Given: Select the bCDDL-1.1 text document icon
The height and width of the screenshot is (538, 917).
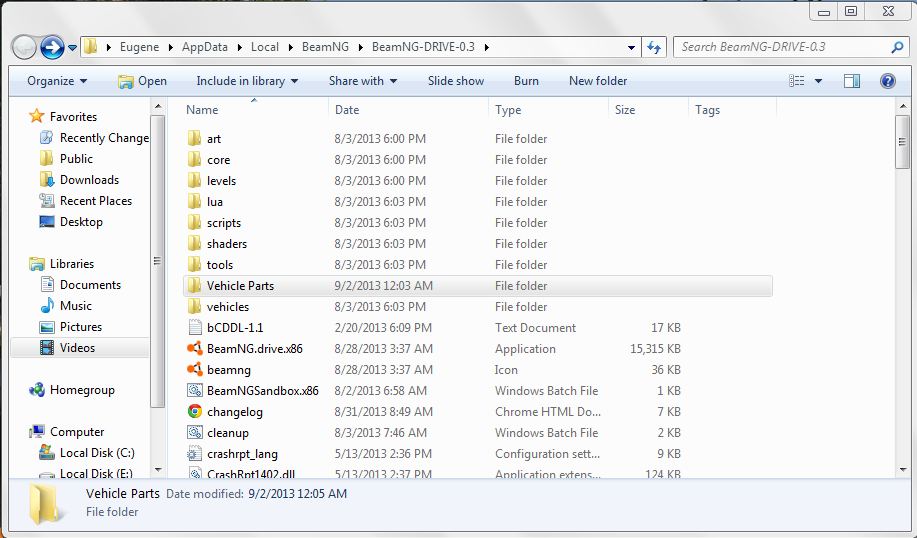Looking at the screenshot, I should [195, 328].
